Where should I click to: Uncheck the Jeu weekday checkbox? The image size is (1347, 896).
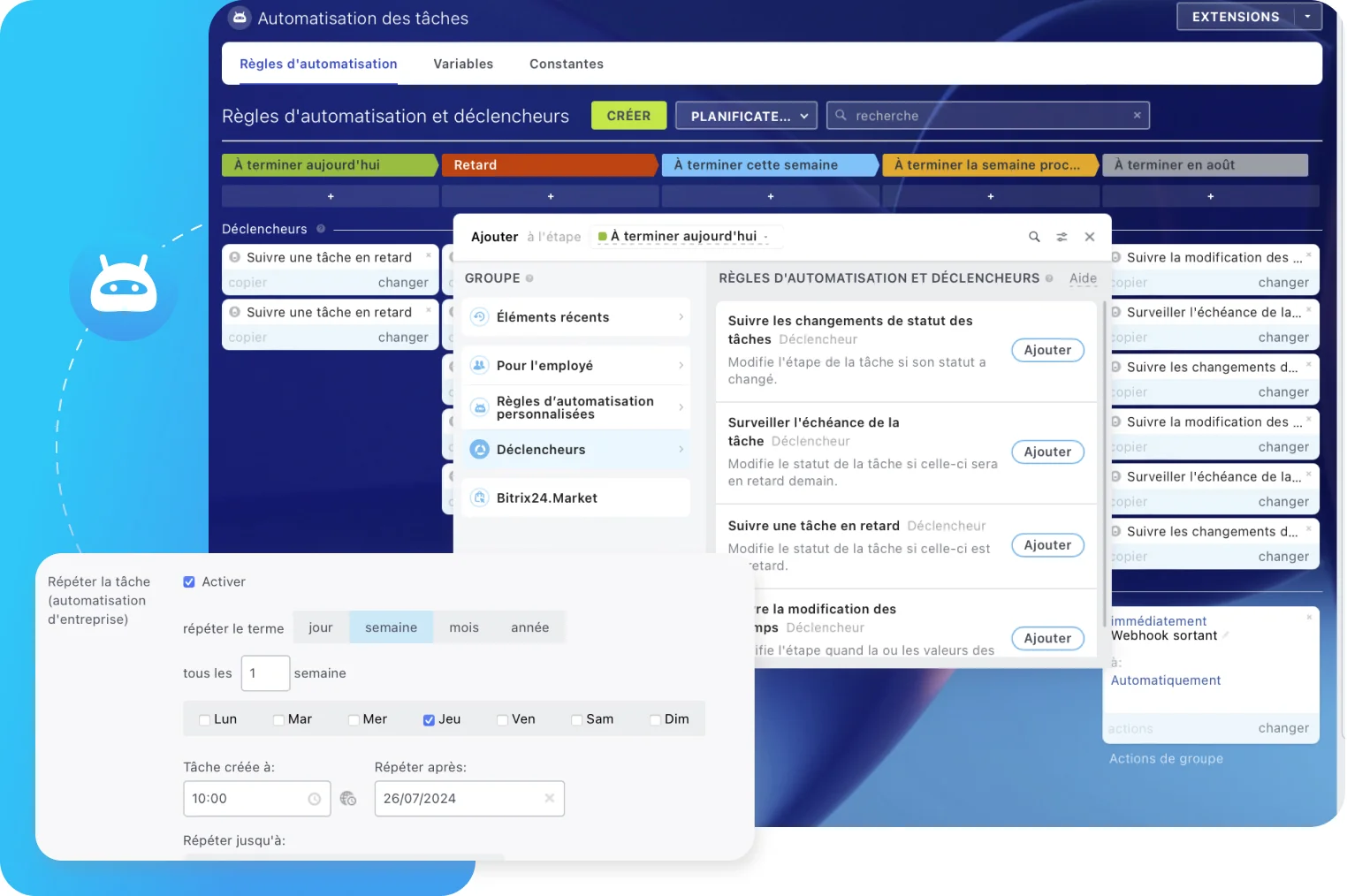point(428,718)
